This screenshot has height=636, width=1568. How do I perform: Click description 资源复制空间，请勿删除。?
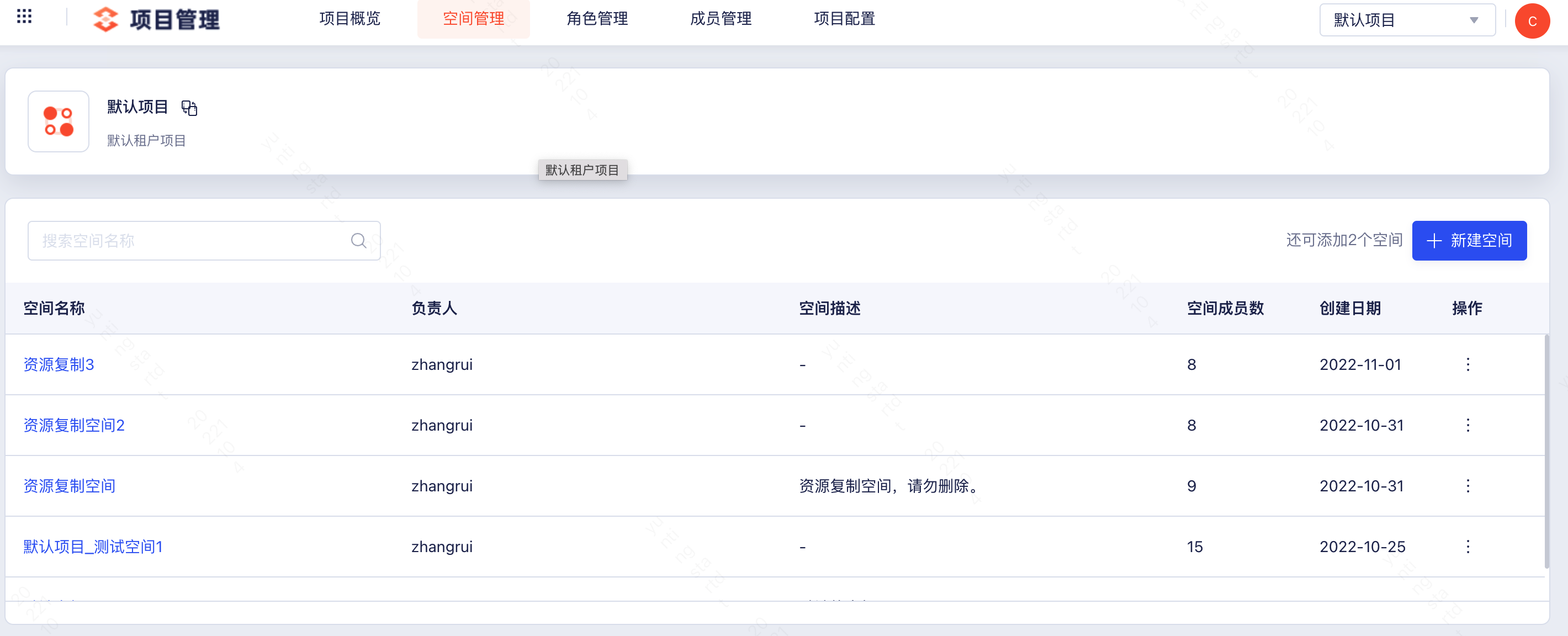click(x=891, y=486)
